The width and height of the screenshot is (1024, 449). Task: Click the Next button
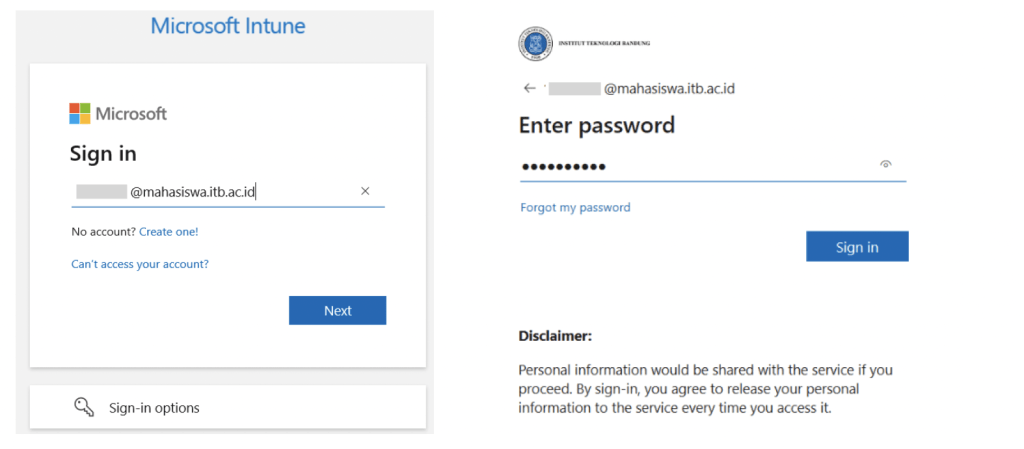338,311
